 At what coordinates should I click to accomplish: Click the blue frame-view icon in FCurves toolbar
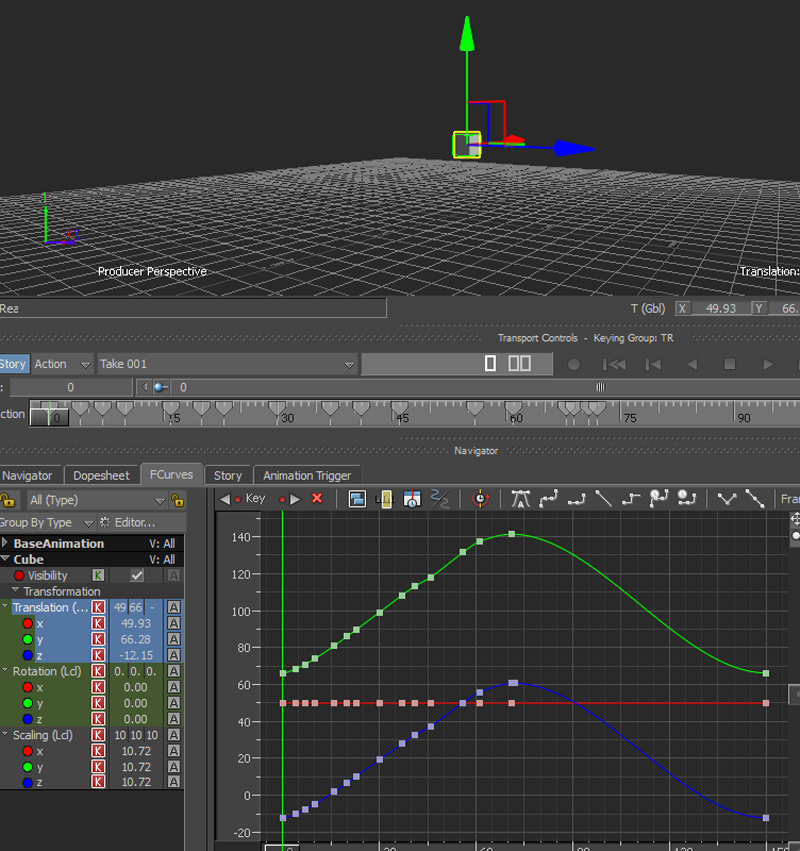tap(357, 499)
